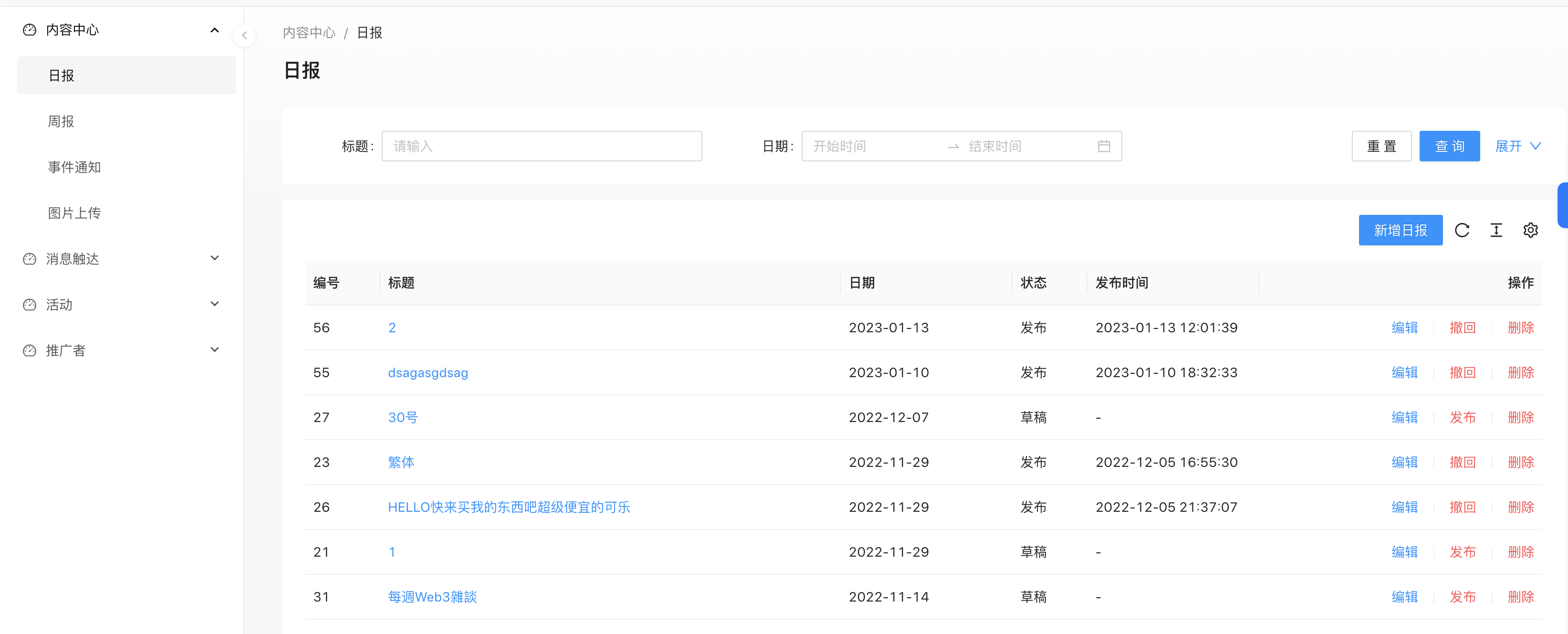The width and height of the screenshot is (1568, 634).
Task: Open the daily report titled dsagasgdsag
Action: pyautogui.click(x=428, y=372)
